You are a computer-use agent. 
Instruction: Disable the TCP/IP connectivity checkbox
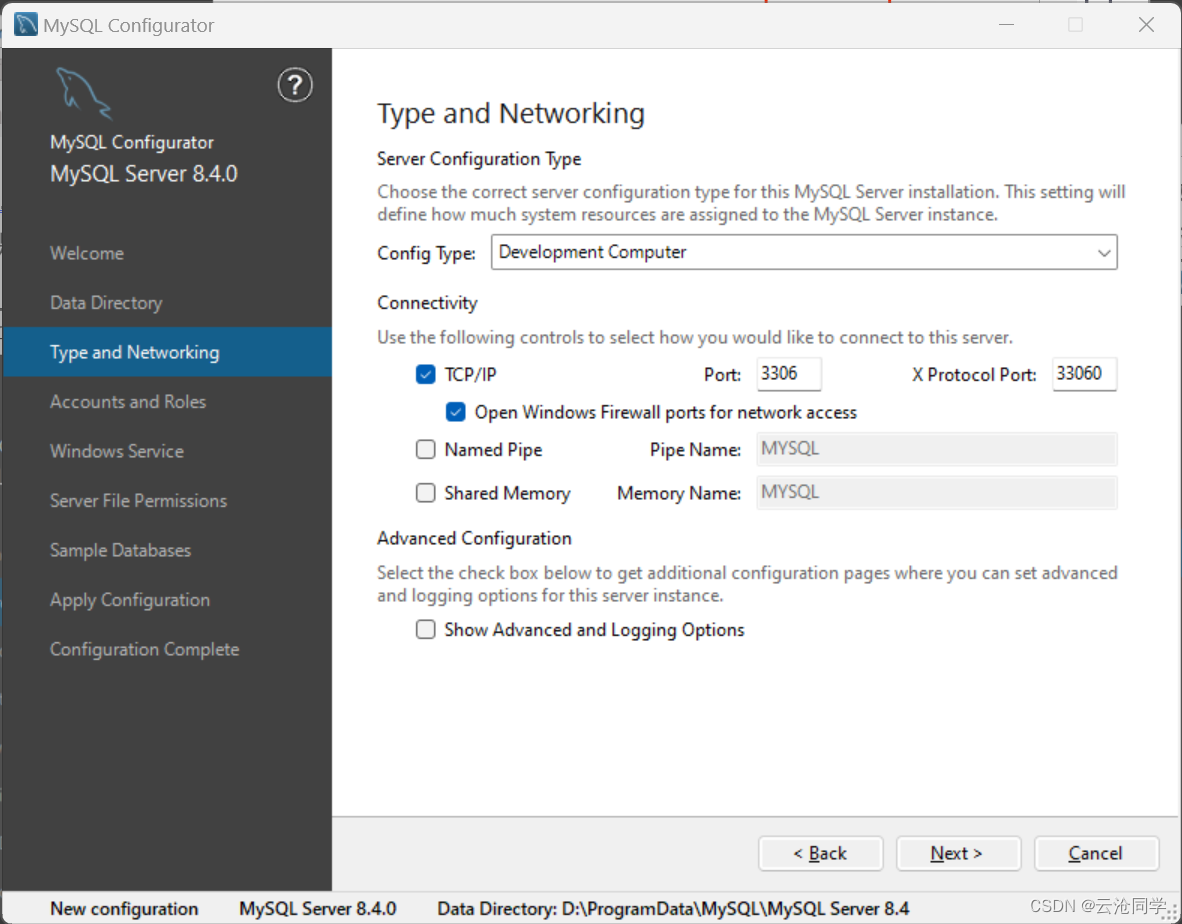pyautogui.click(x=425, y=374)
